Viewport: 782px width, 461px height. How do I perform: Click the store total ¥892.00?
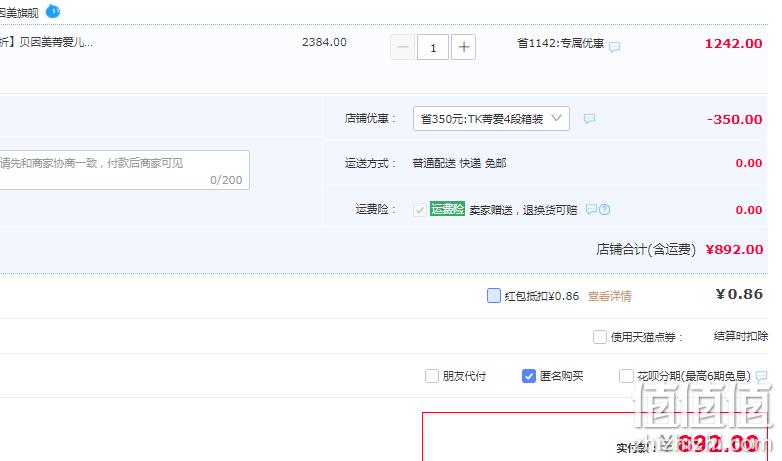pos(734,249)
